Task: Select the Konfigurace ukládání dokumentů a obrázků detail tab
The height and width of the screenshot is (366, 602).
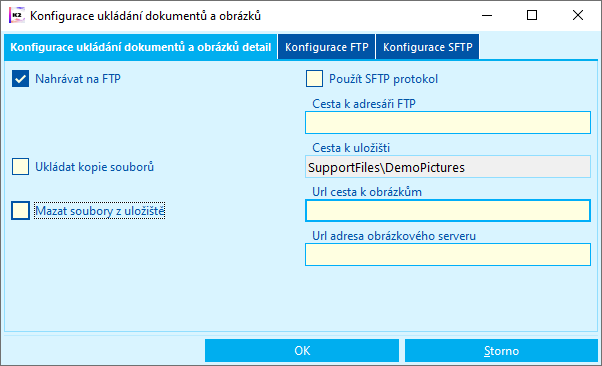Action: point(141,47)
